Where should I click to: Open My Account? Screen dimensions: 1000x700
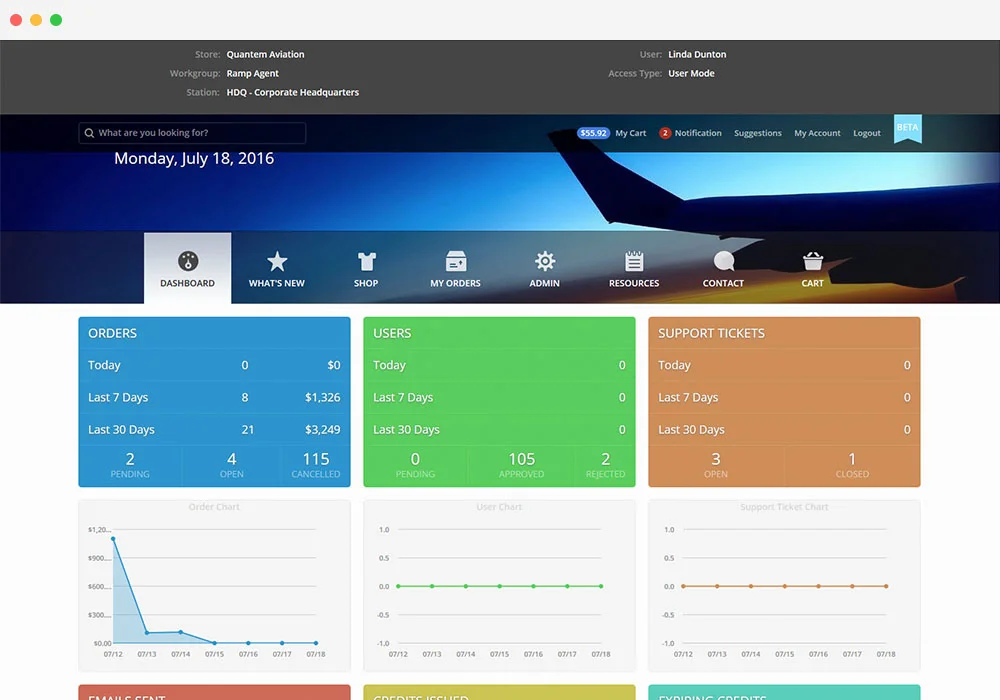pos(817,132)
